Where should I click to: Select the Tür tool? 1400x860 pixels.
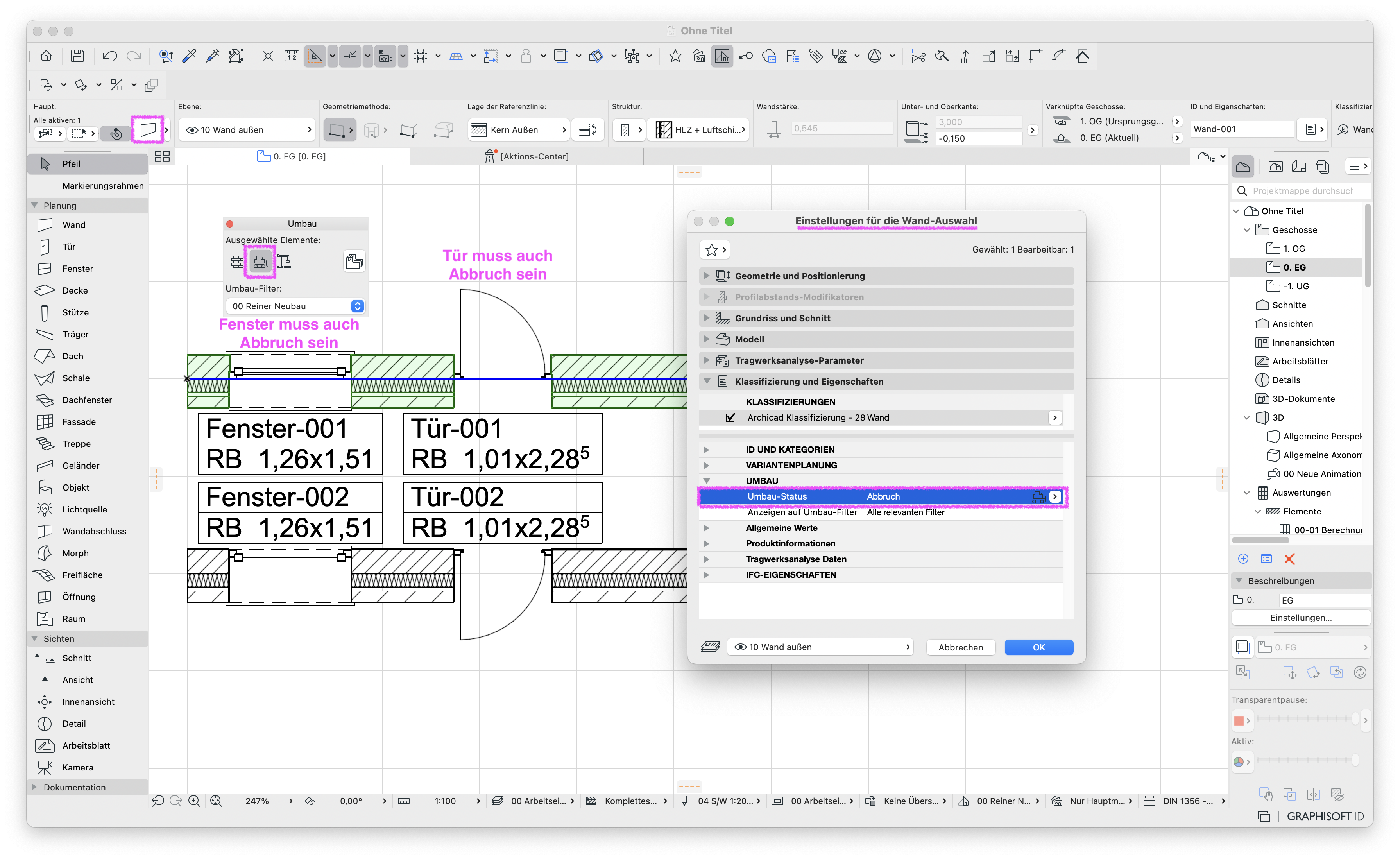coord(88,246)
